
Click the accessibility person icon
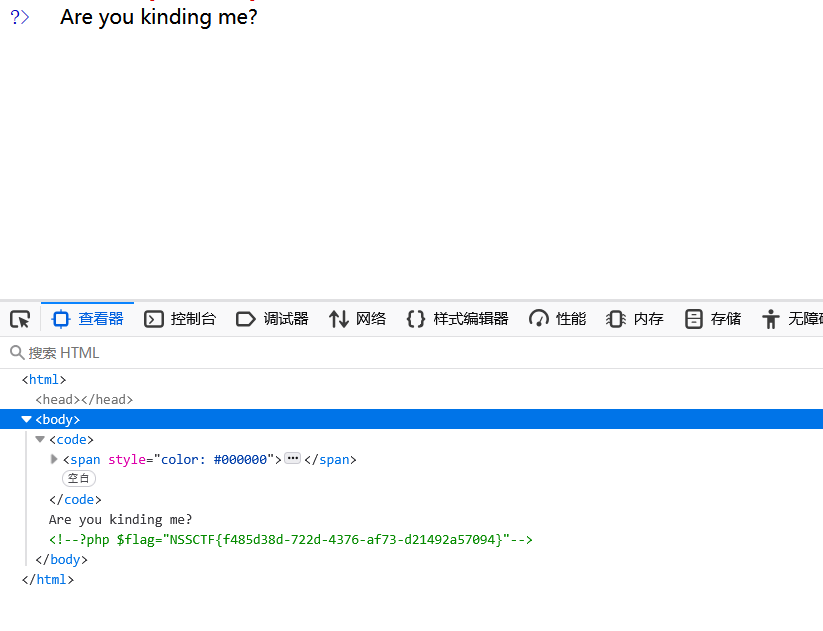click(x=771, y=319)
